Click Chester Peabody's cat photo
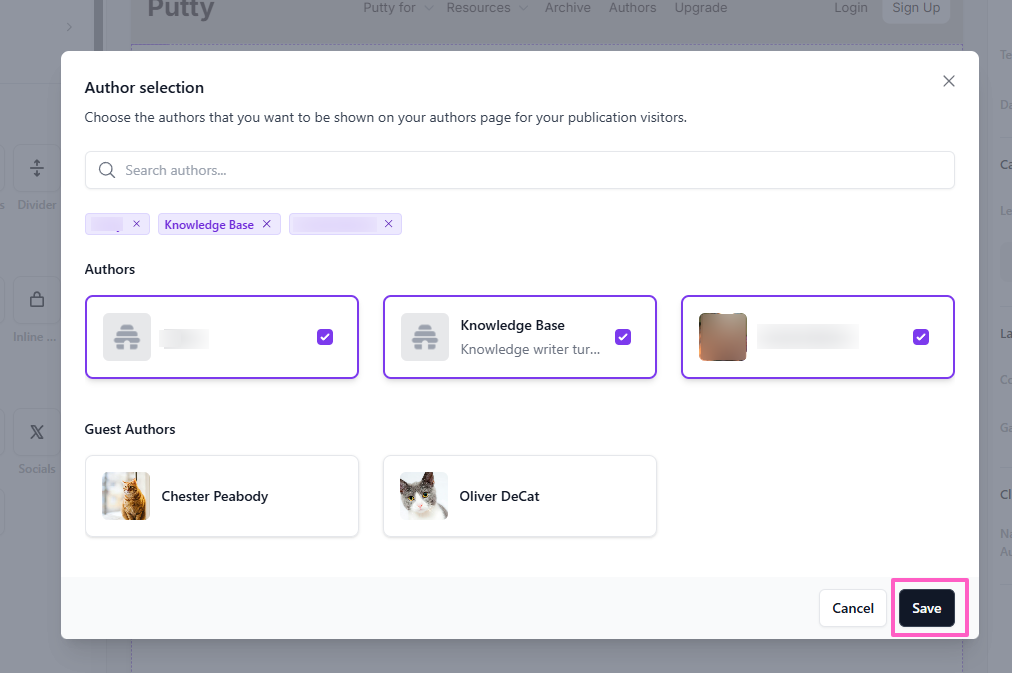The image size is (1012, 673). pyautogui.click(x=126, y=496)
